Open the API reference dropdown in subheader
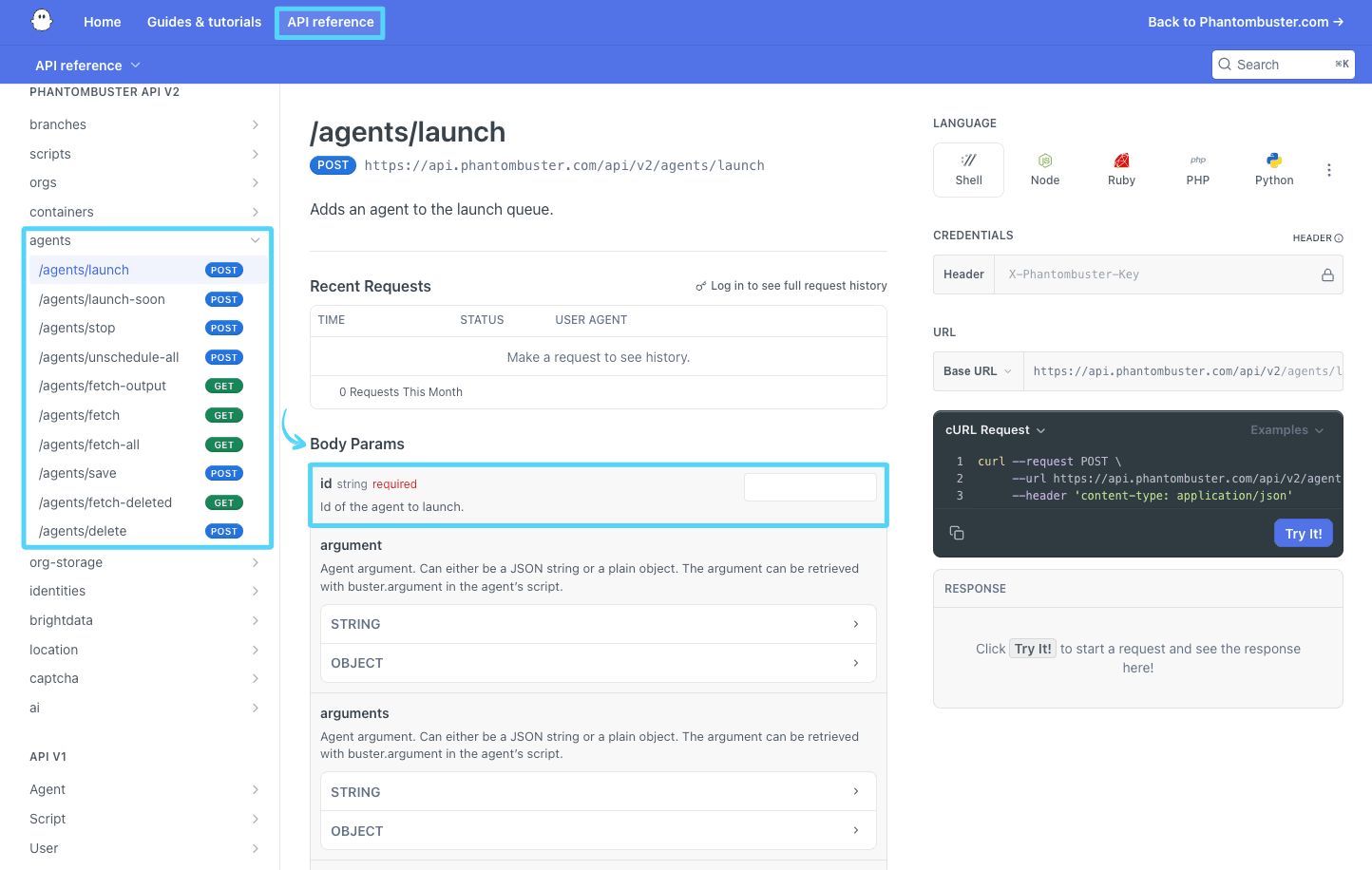 87,66
